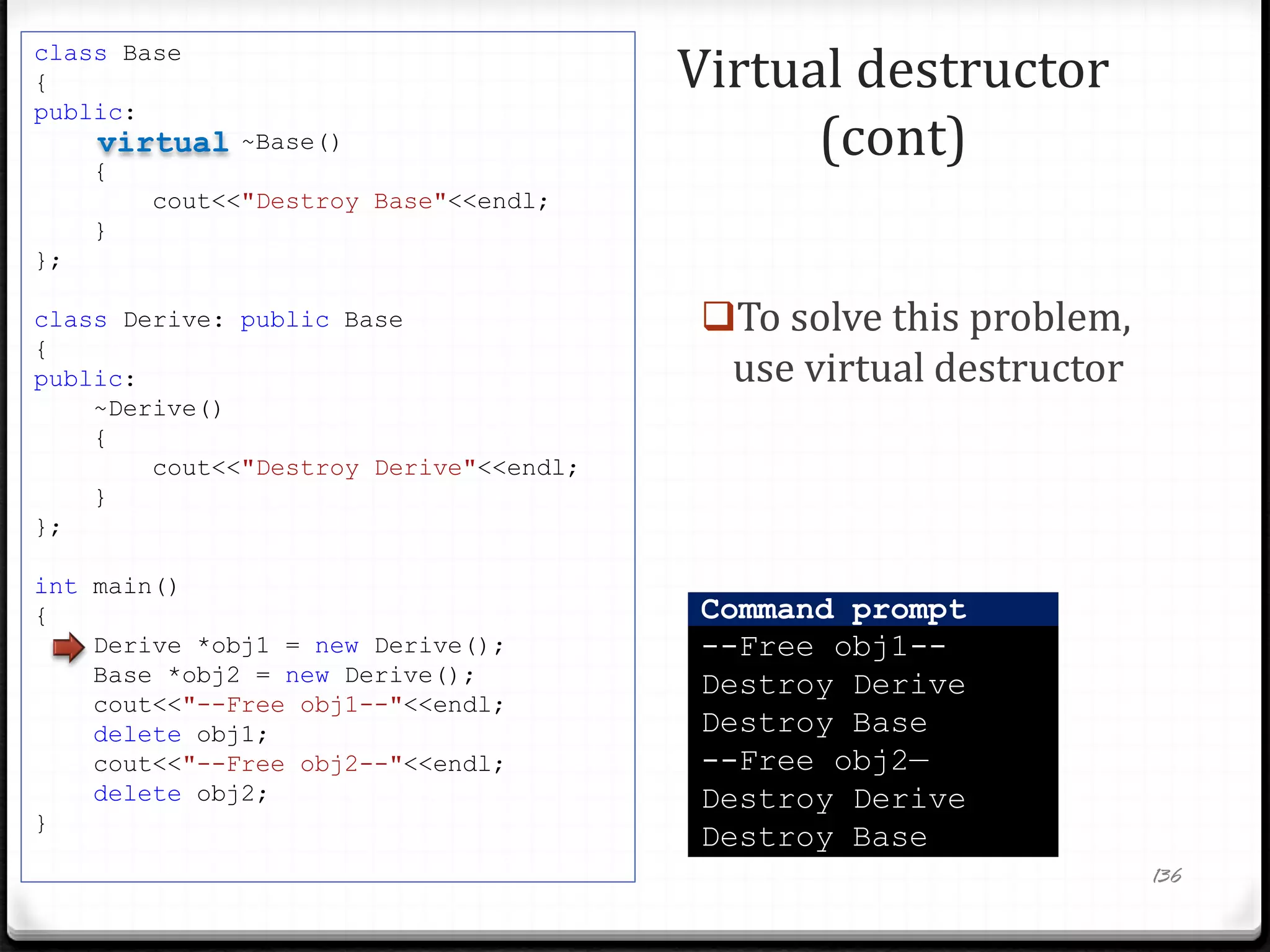Click the line 'Derive *obj1 = new Derive();'
The image size is (1270, 952).
click(x=299, y=646)
